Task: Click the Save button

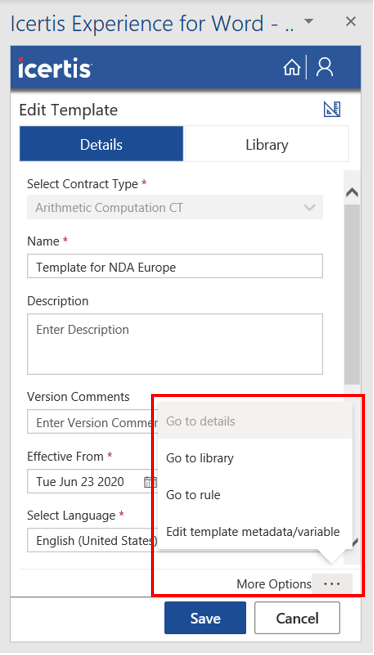Action: tap(205, 618)
